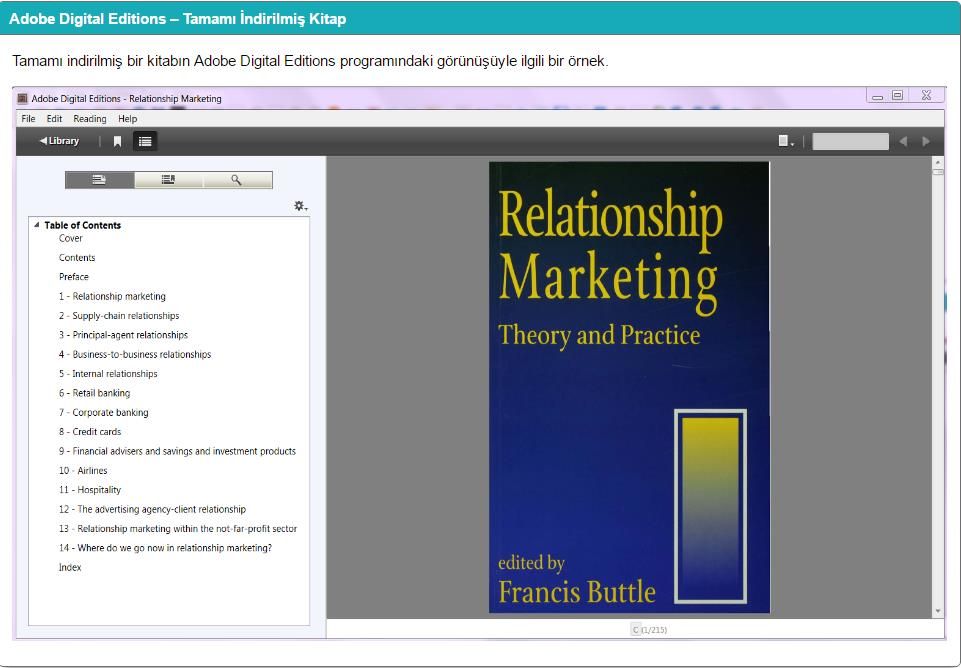Open chapter 7 - Corporate banking

(x=104, y=413)
